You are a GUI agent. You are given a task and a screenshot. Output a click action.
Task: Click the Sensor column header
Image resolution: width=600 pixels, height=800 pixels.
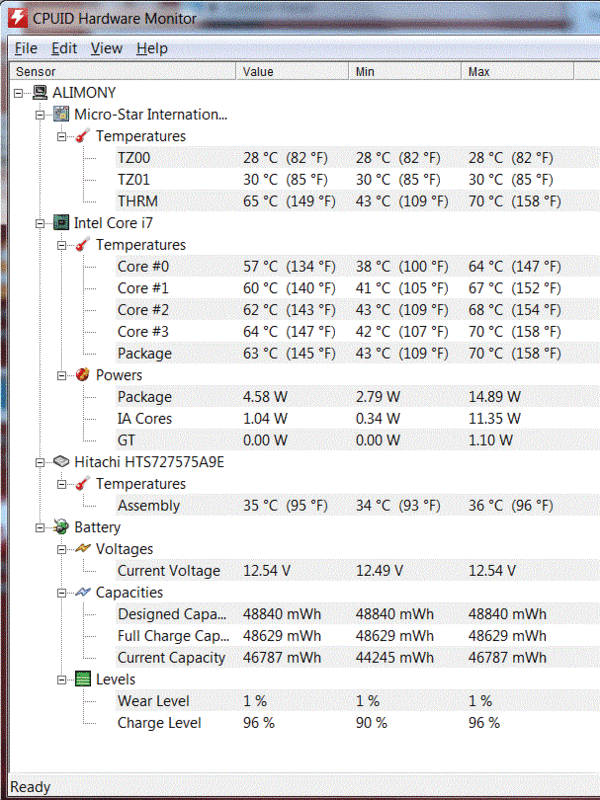pos(122,71)
